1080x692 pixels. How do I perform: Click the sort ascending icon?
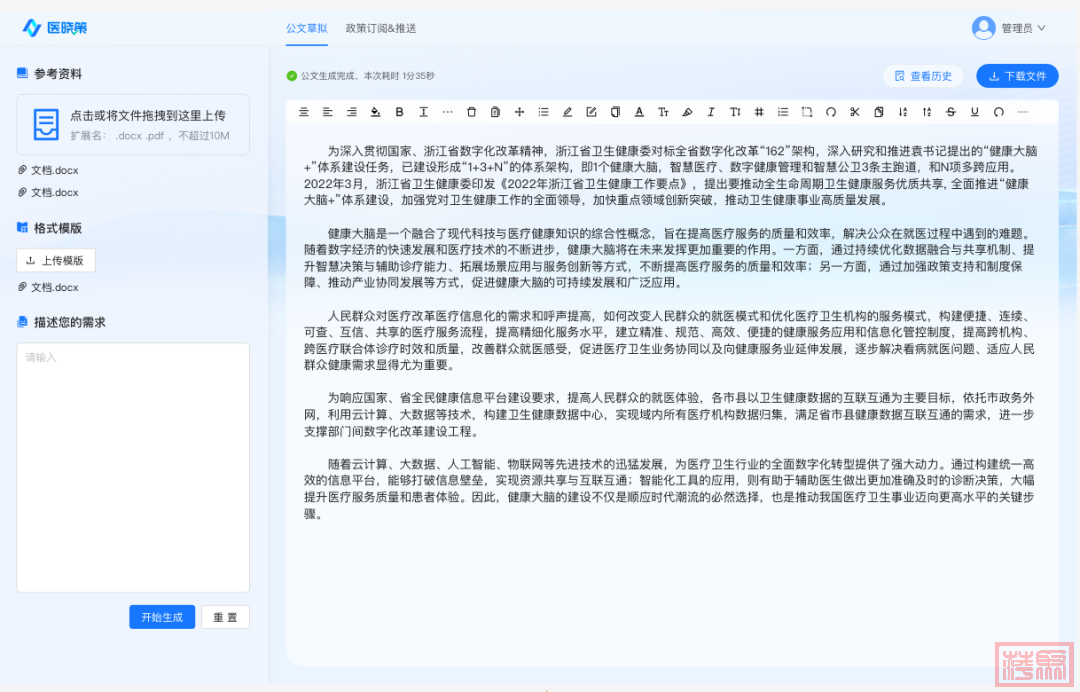point(903,112)
